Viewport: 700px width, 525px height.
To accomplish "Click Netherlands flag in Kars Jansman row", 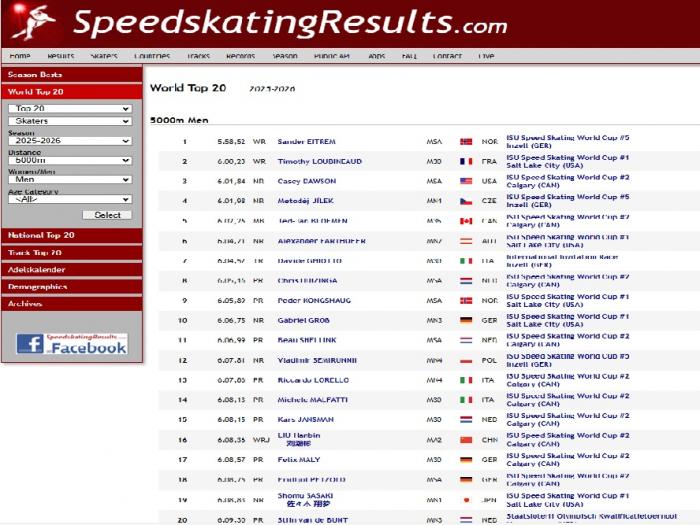I will click(466, 420).
